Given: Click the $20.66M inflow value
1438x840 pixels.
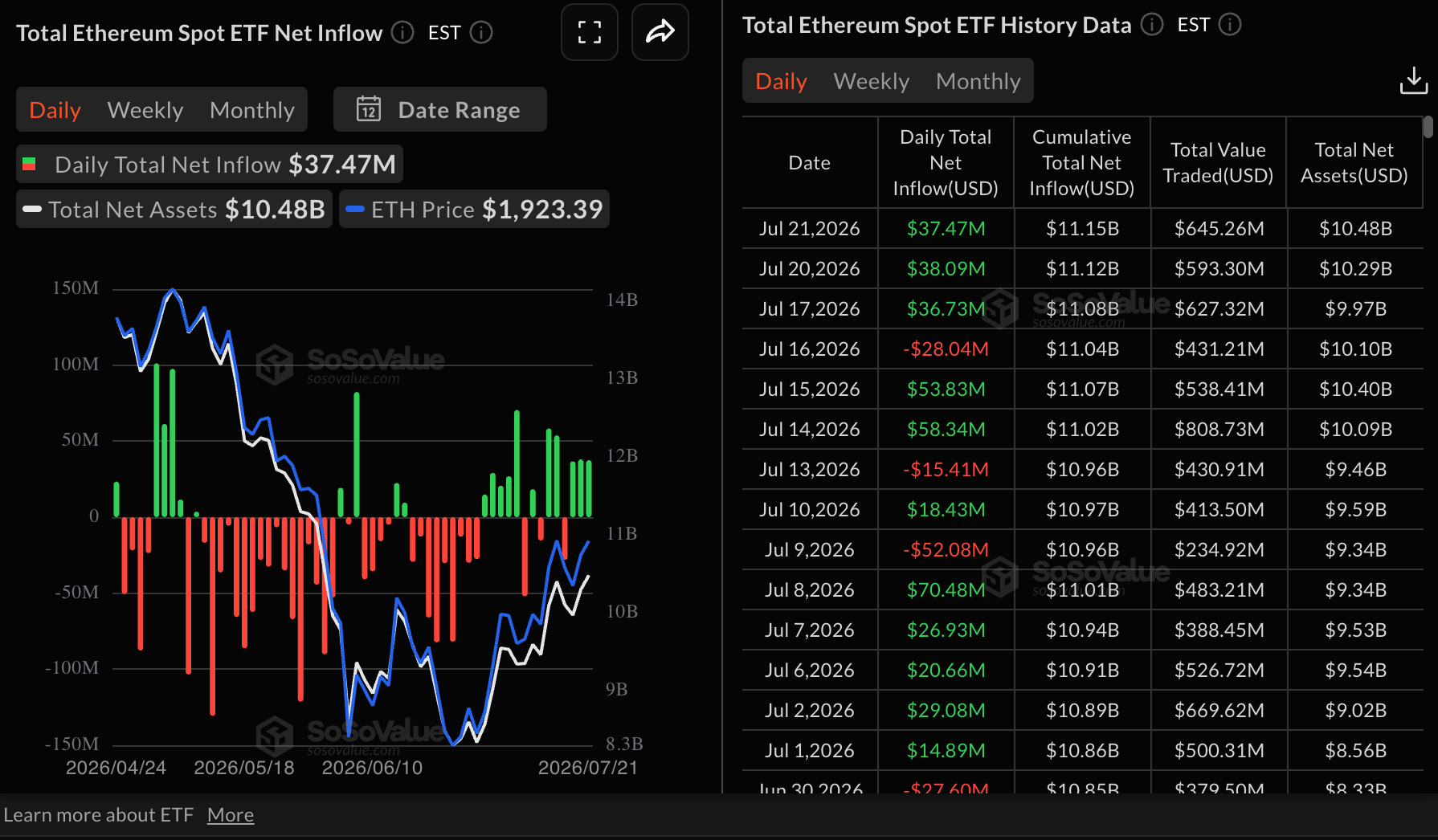Looking at the screenshot, I should (946, 671).
